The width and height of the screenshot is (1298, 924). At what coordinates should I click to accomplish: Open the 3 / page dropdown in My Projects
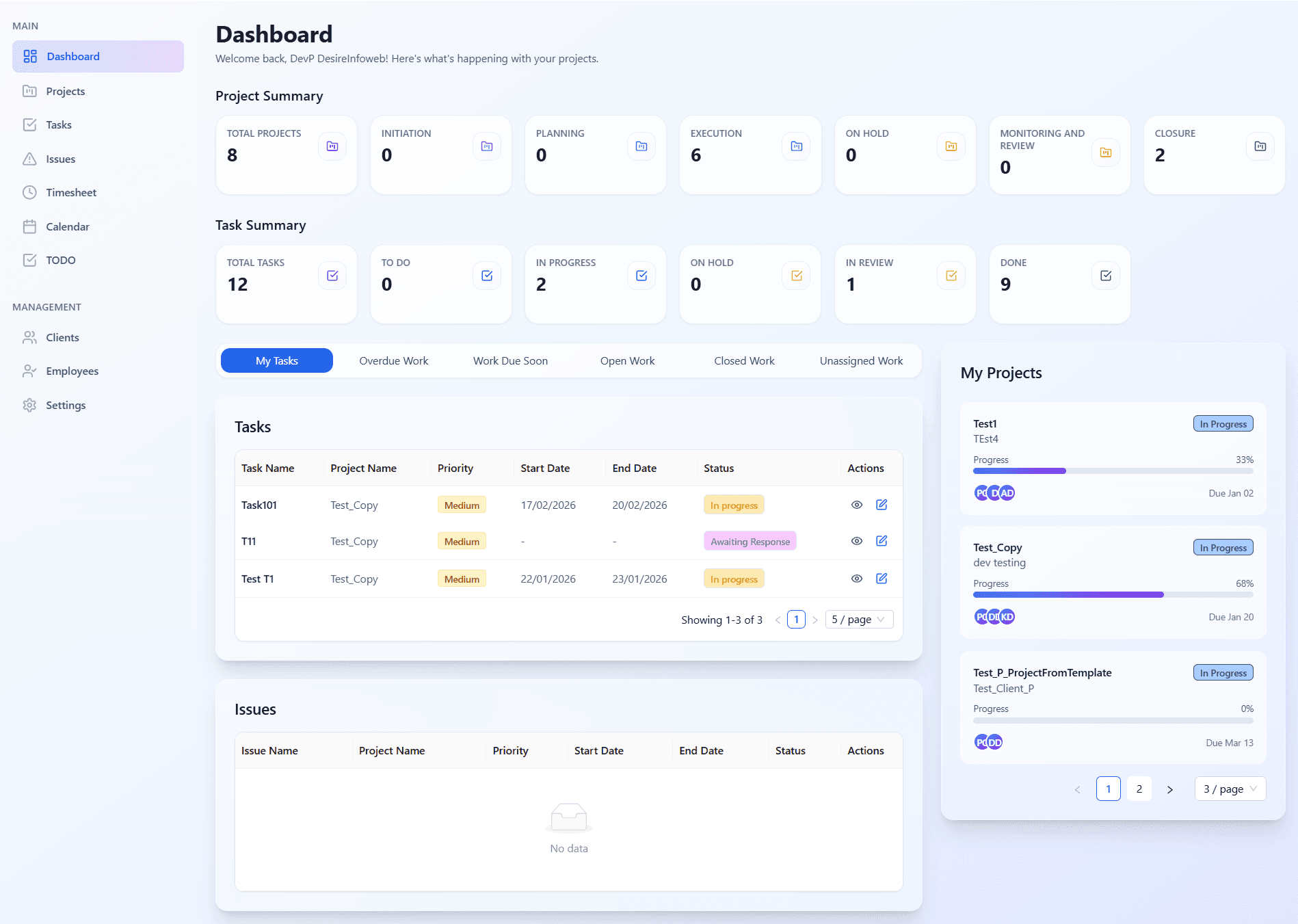1230,789
